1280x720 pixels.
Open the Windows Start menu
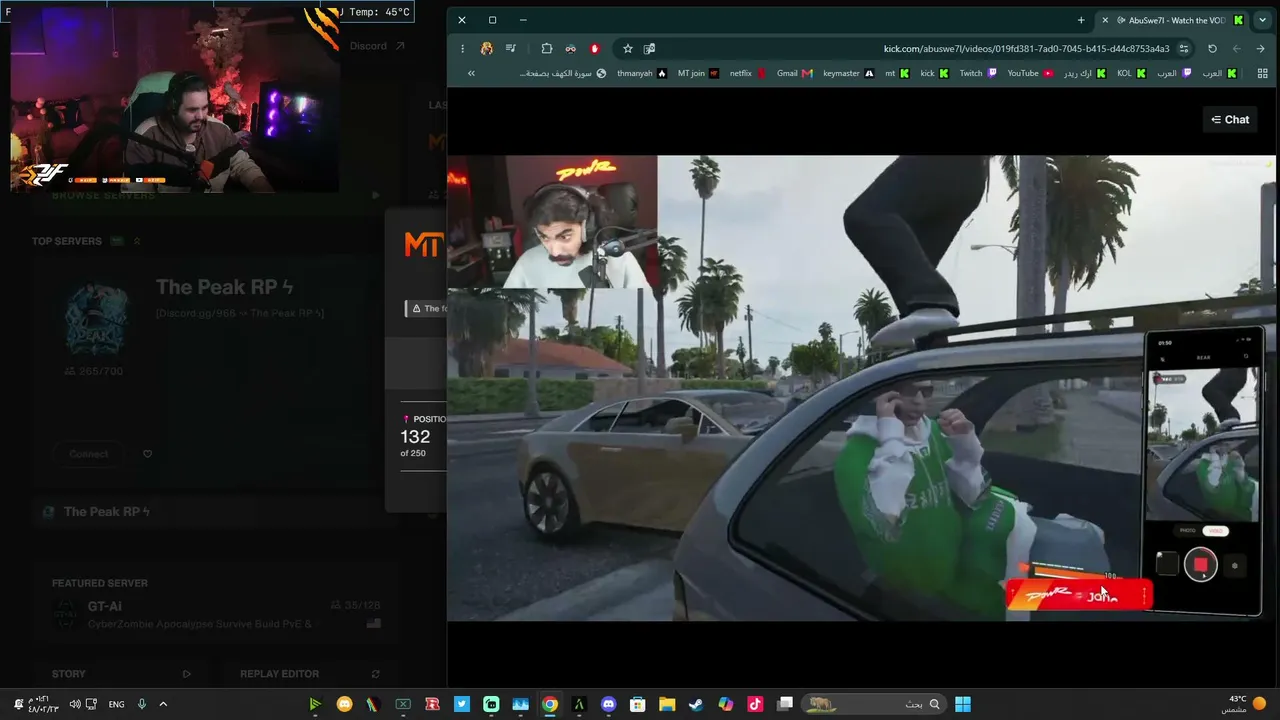pyautogui.click(x=963, y=704)
